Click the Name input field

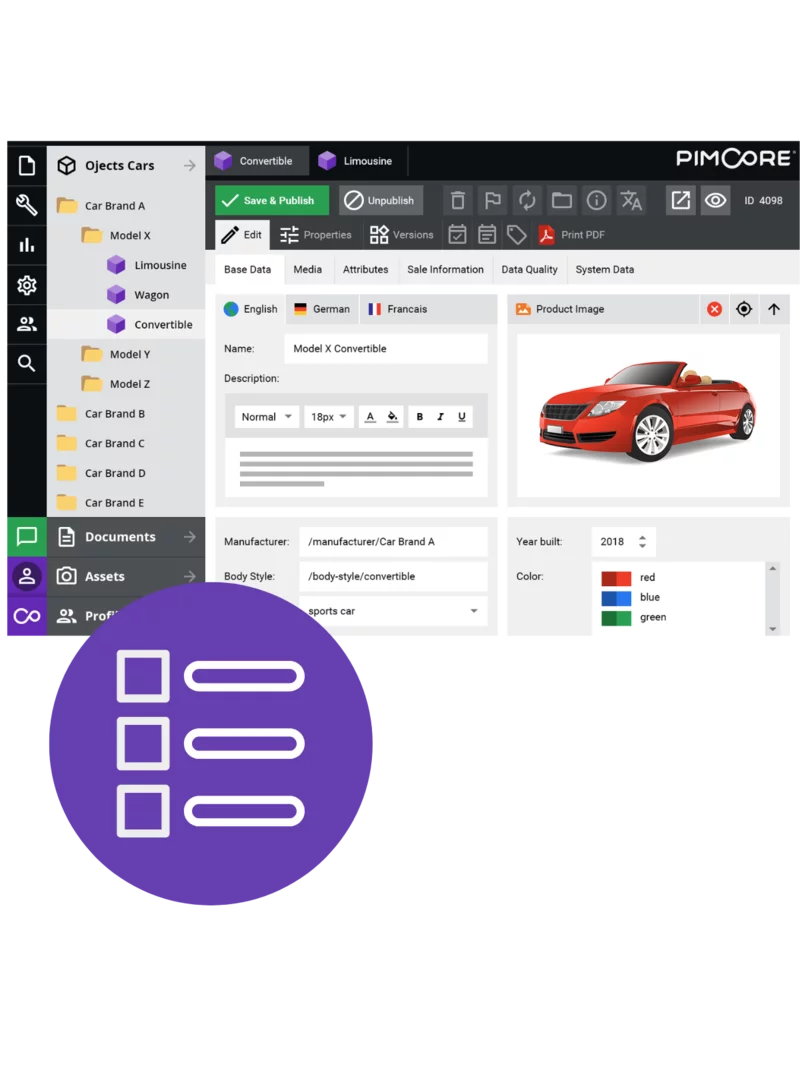[386, 349]
